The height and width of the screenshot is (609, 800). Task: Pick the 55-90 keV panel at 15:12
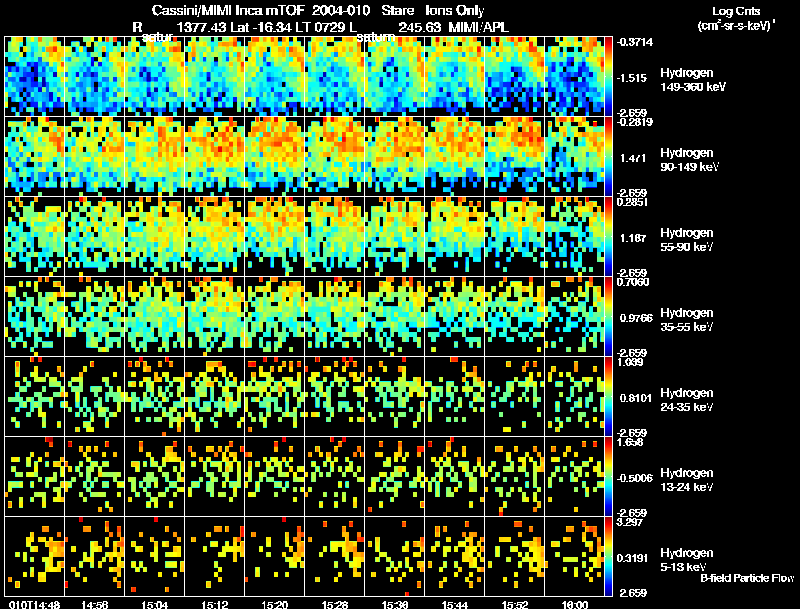pyautogui.click(x=215, y=236)
